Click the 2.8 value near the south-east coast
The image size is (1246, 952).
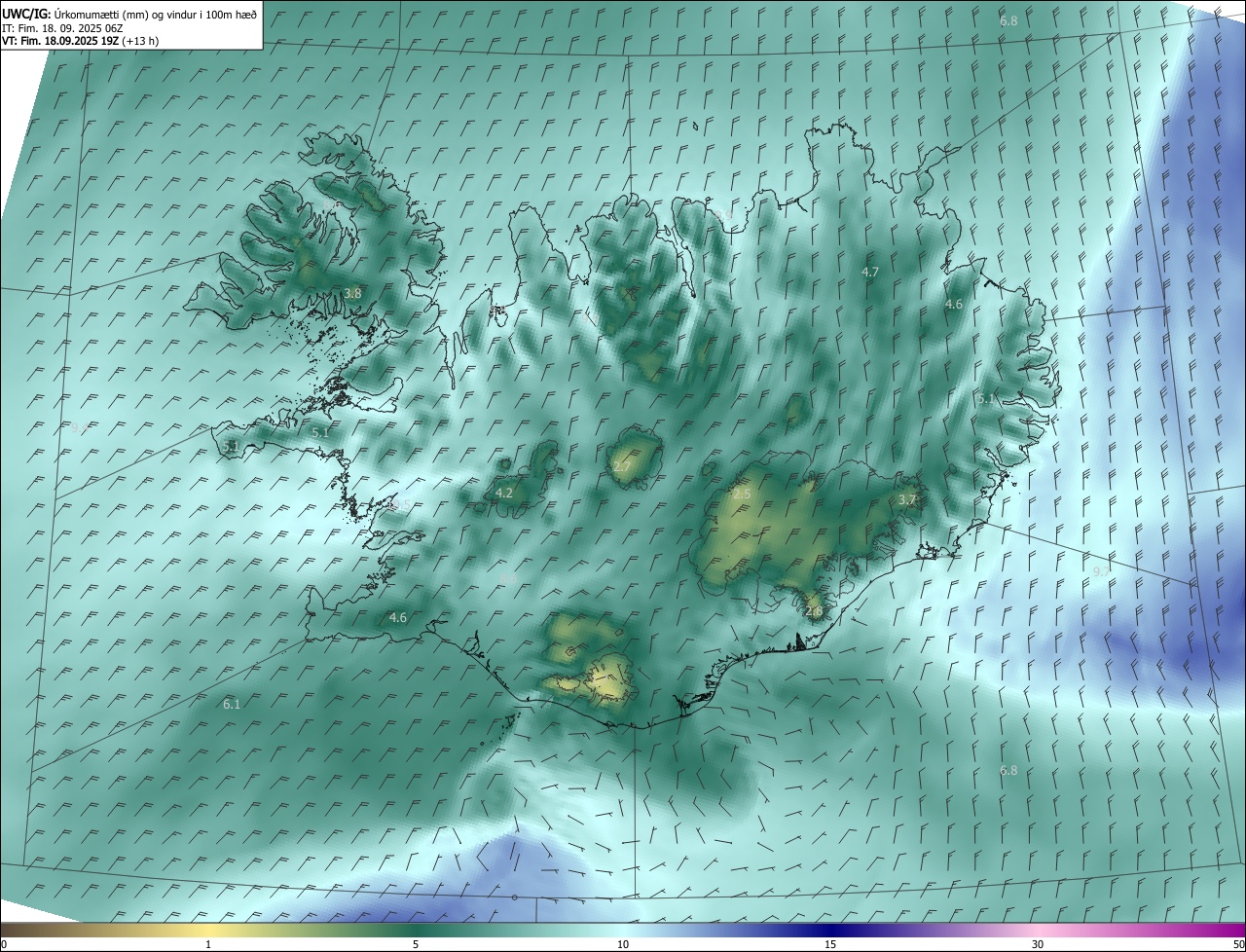click(x=814, y=611)
